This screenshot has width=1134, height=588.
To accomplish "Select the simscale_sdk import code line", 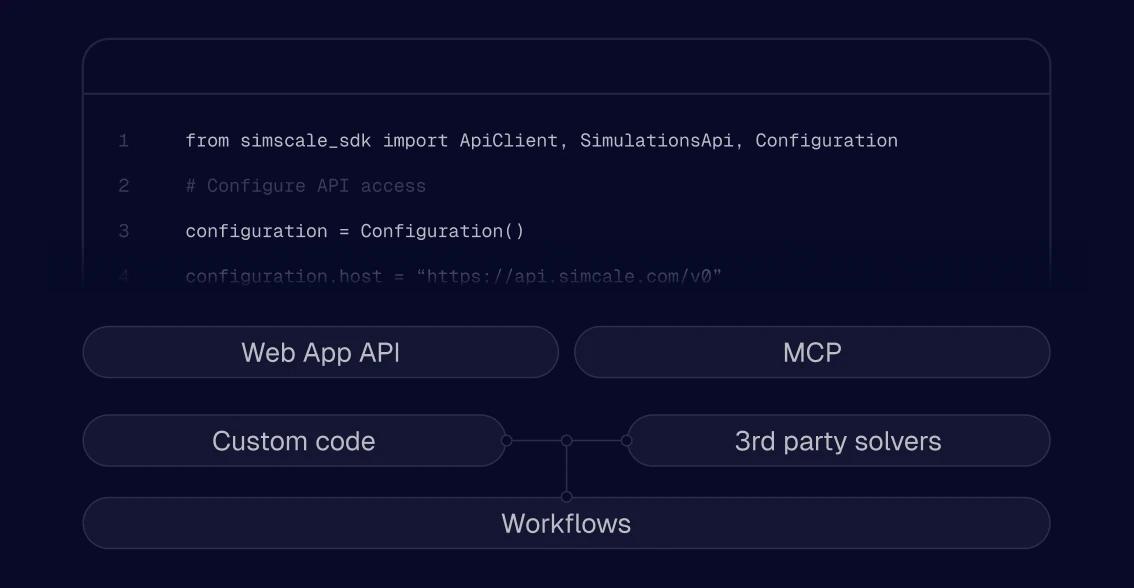I will tap(542, 140).
